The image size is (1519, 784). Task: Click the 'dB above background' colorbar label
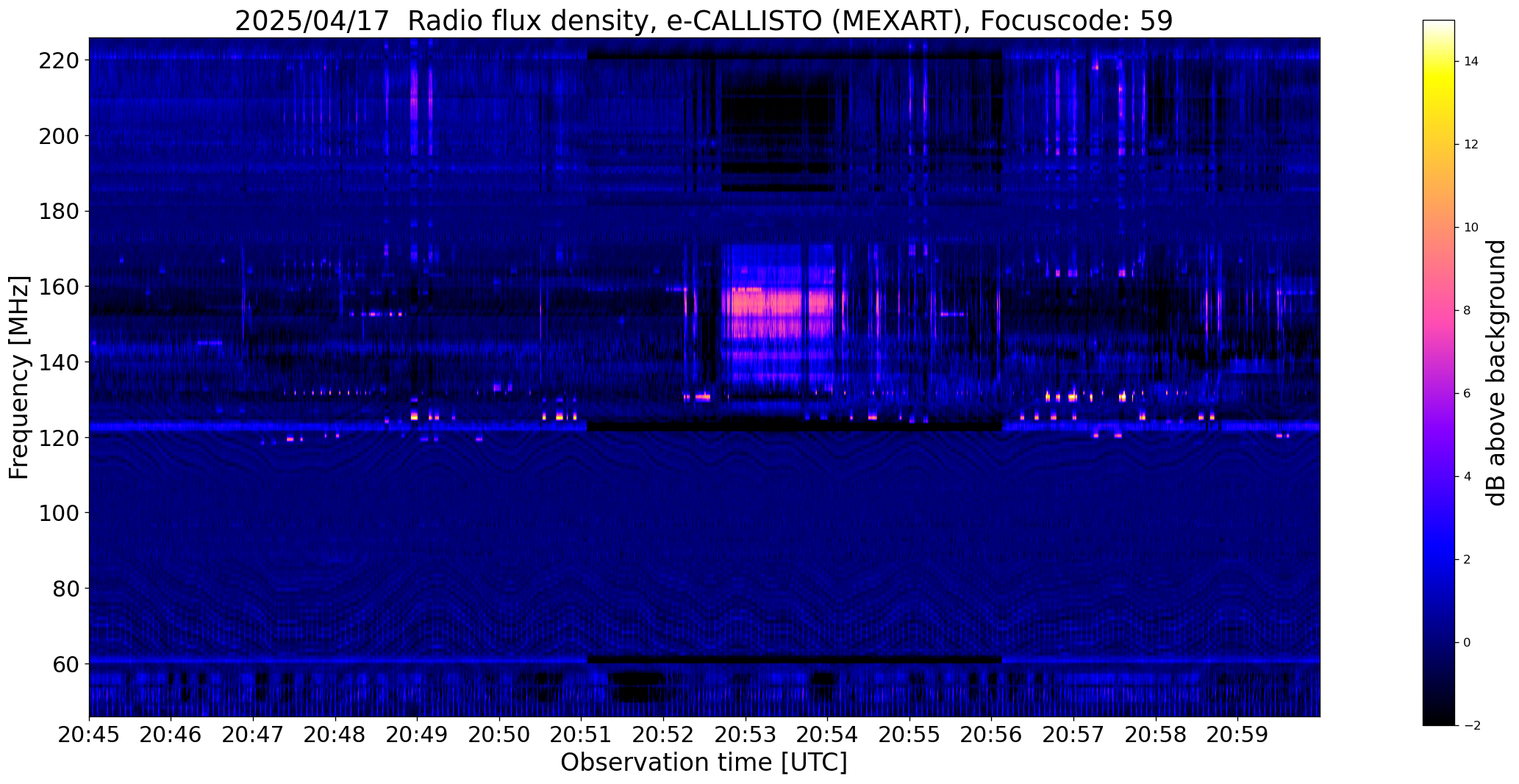(x=1496, y=373)
